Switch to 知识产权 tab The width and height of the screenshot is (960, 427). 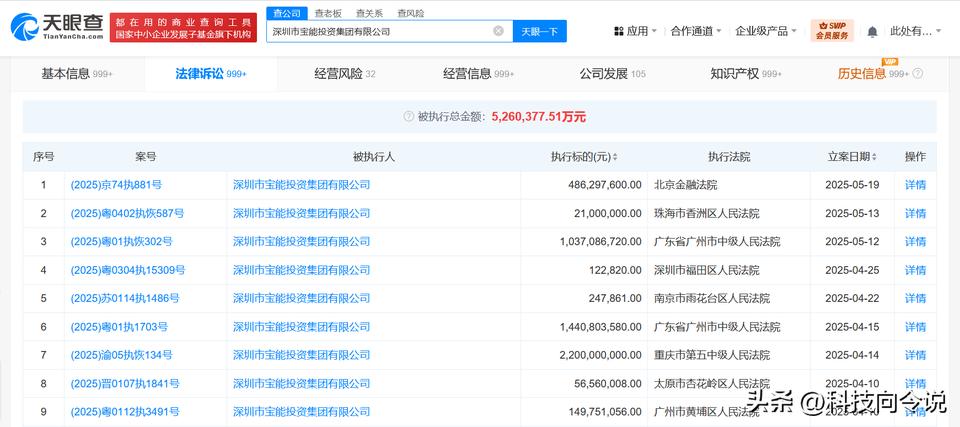point(746,74)
